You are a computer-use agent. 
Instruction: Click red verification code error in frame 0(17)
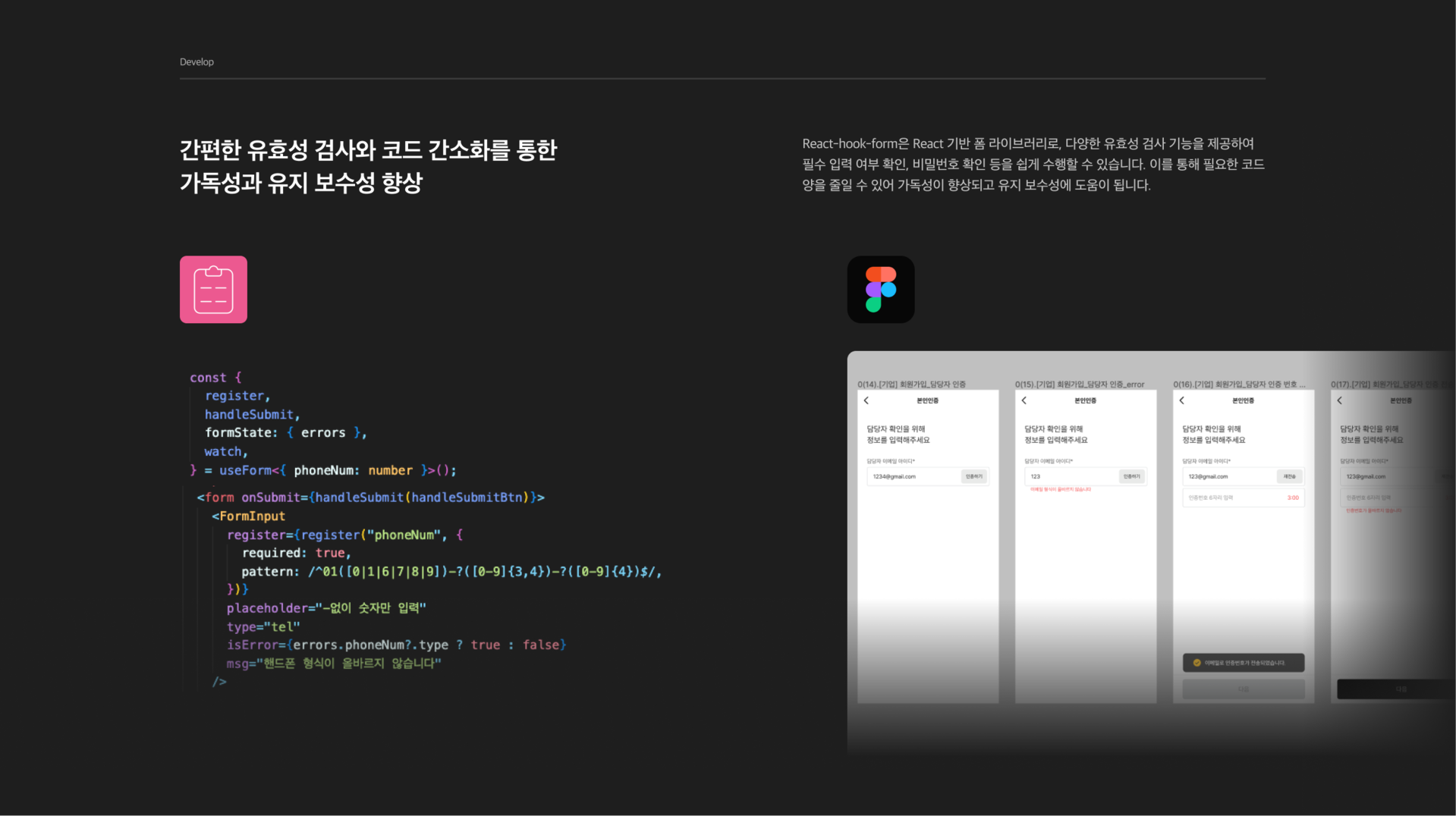coord(1373,510)
